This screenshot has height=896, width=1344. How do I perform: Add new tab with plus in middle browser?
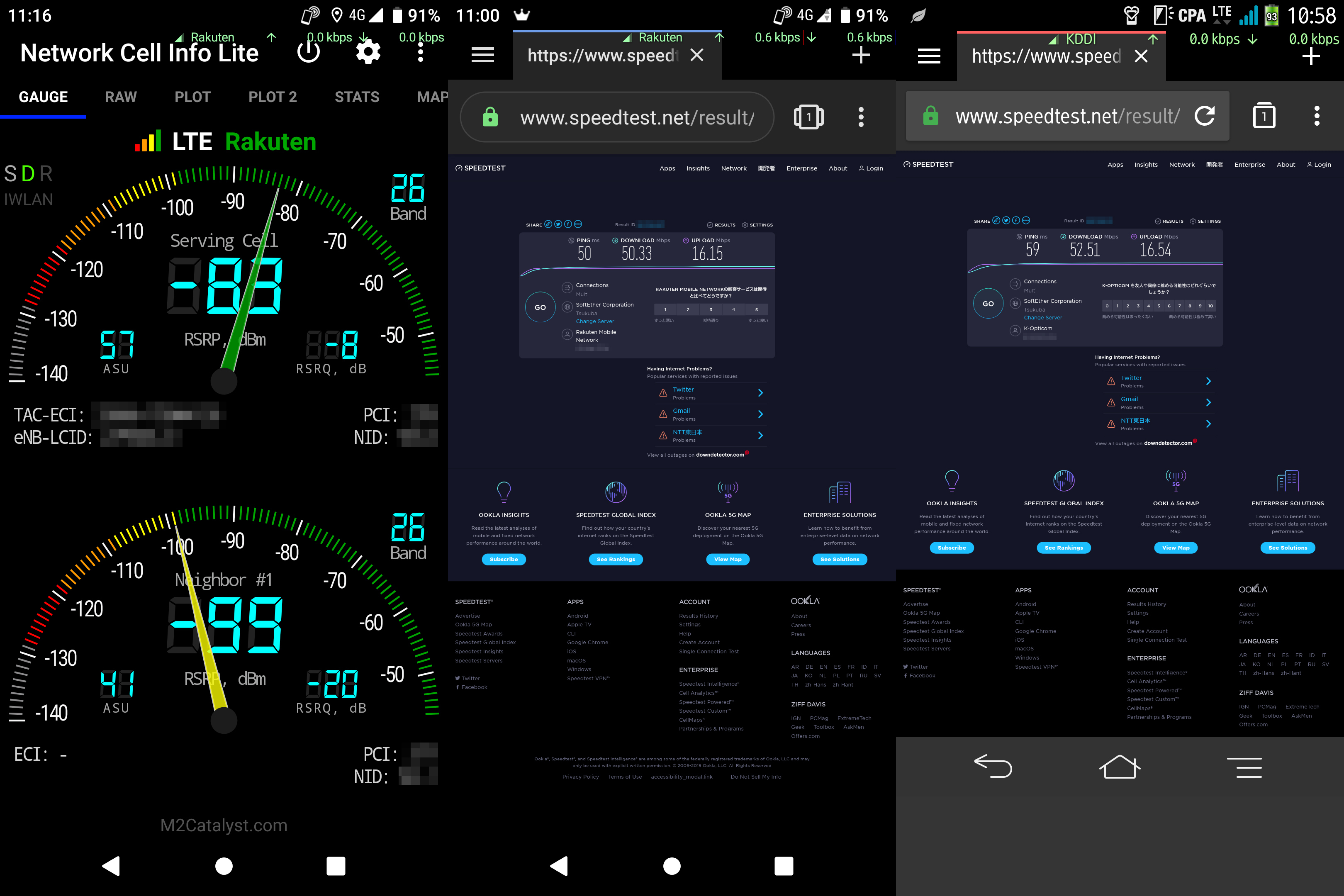click(861, 56)
